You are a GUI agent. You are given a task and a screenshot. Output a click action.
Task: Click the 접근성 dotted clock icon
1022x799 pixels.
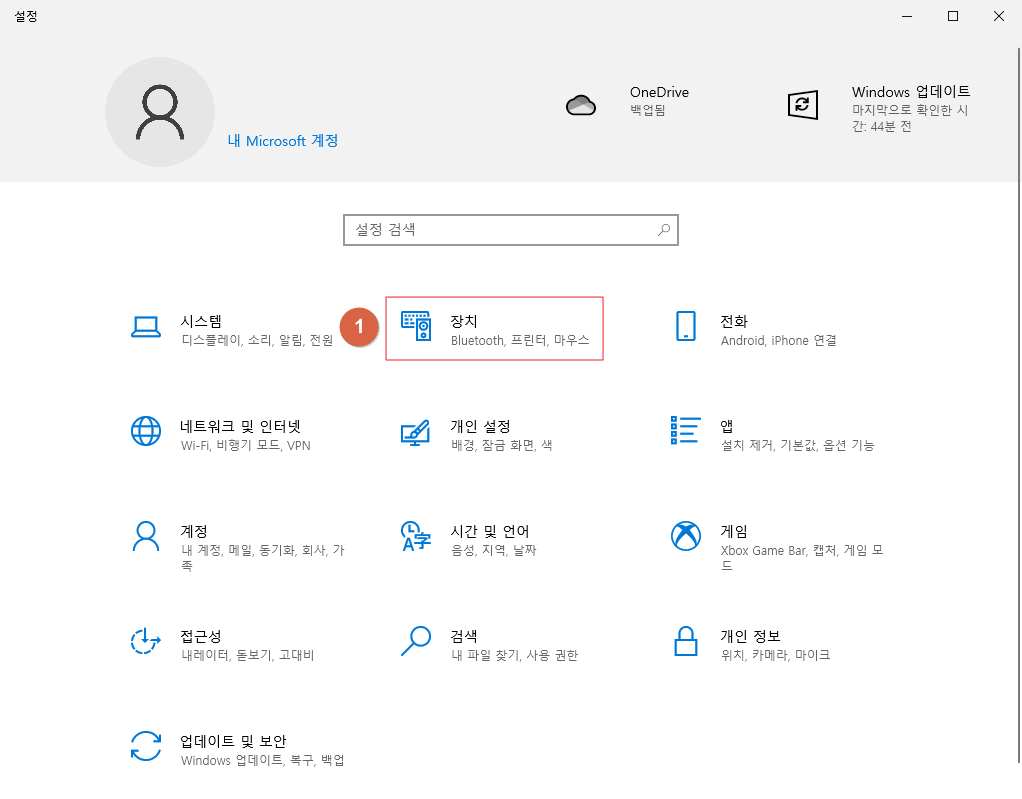tap(146, 641)
